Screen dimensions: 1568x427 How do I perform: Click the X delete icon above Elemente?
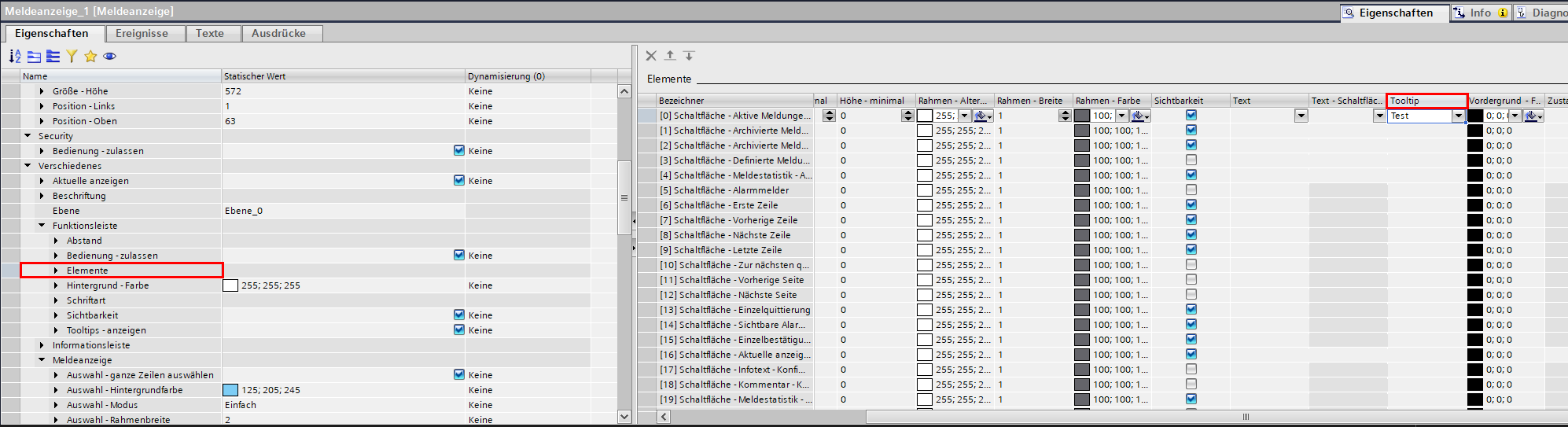pos(651,56)
